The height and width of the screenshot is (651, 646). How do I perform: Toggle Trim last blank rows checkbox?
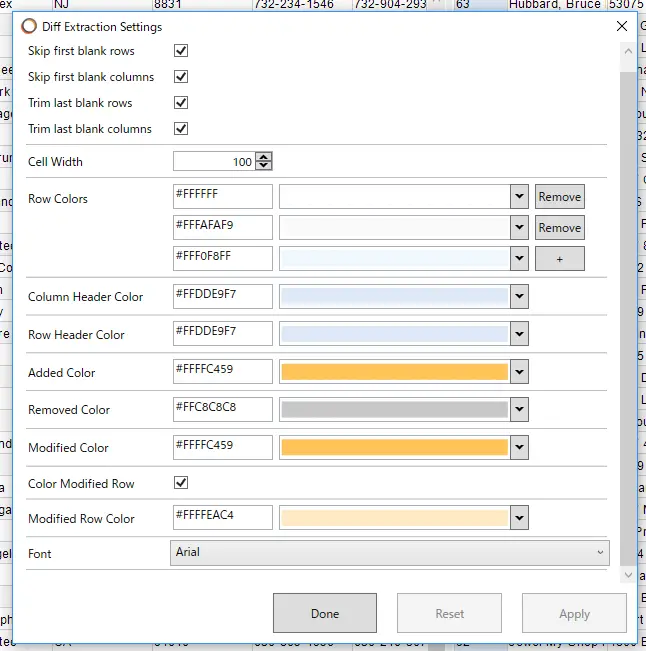click(x=181, y=103)
